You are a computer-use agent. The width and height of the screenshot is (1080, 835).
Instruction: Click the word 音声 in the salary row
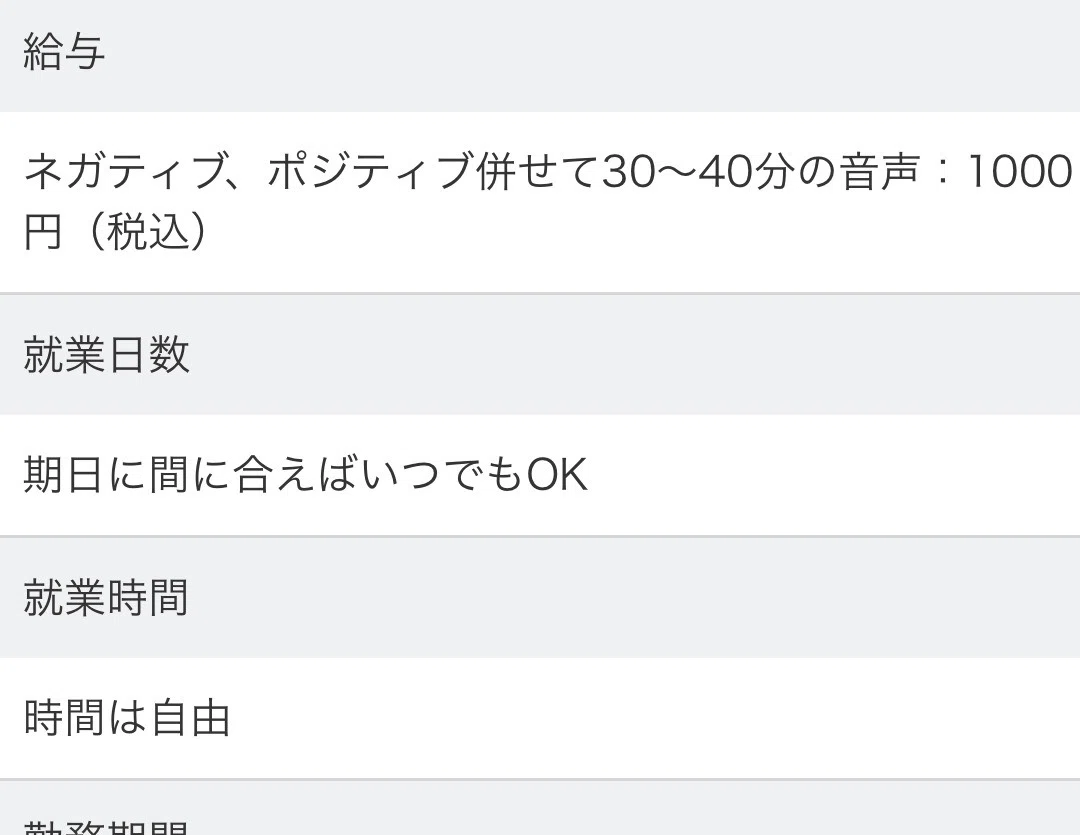pyautogui.click(x=878, y=173)
